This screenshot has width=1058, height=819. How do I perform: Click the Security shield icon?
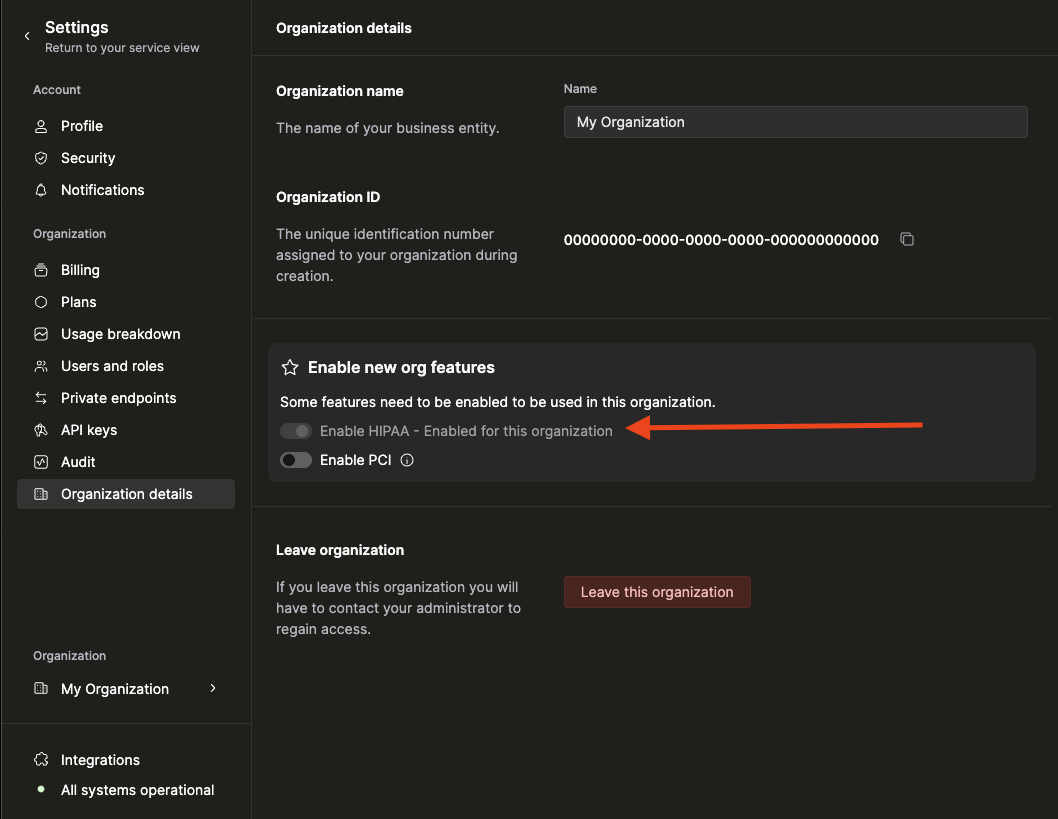pos(41,158)
